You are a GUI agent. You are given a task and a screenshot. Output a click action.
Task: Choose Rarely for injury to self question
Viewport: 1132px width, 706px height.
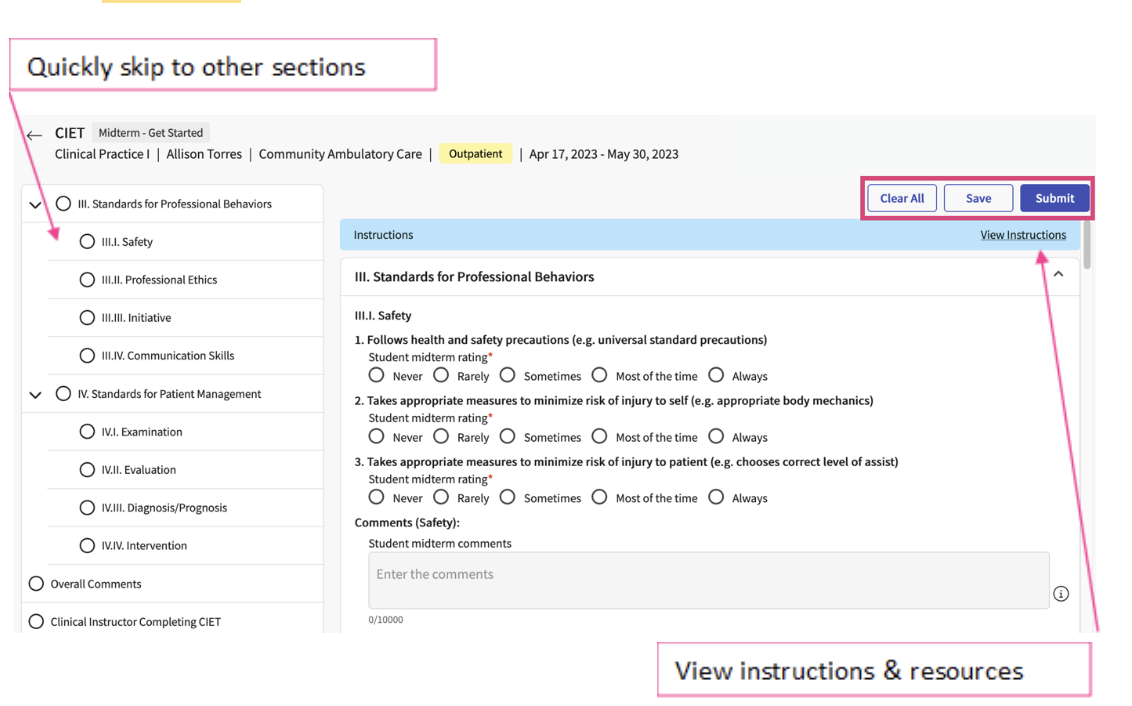coord(441,437)
